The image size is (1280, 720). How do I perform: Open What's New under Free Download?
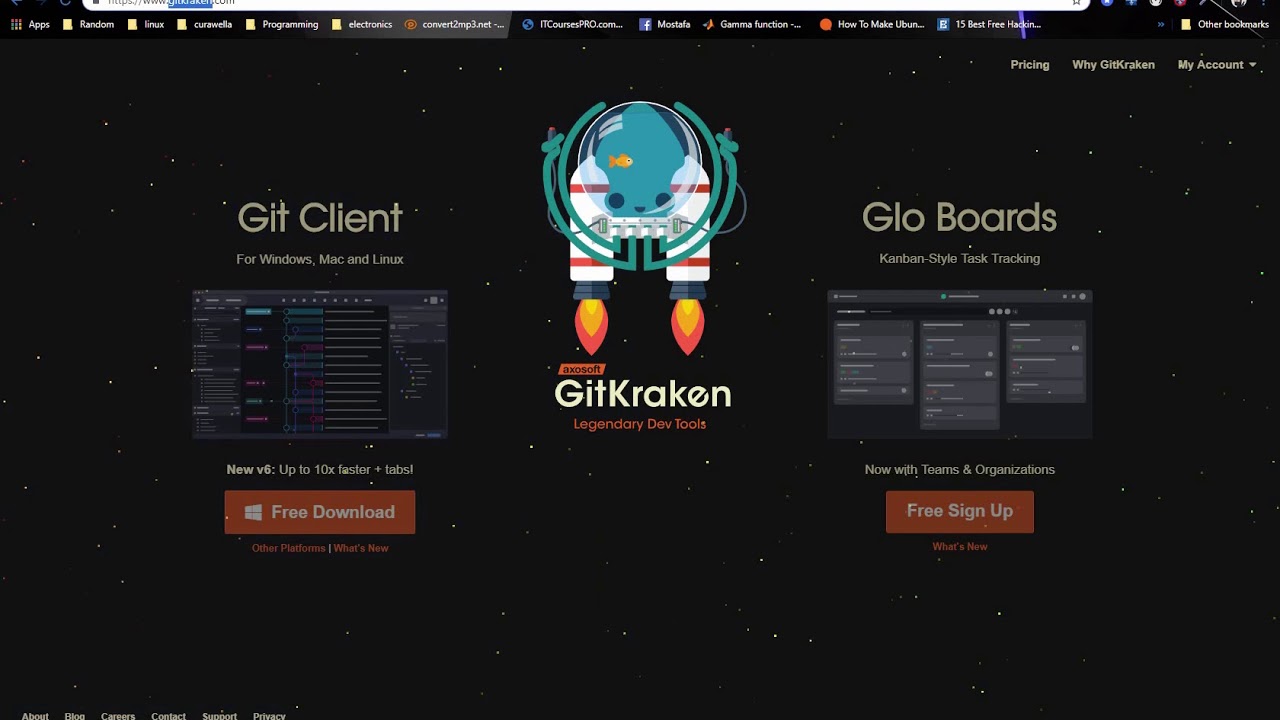(361, 548)
